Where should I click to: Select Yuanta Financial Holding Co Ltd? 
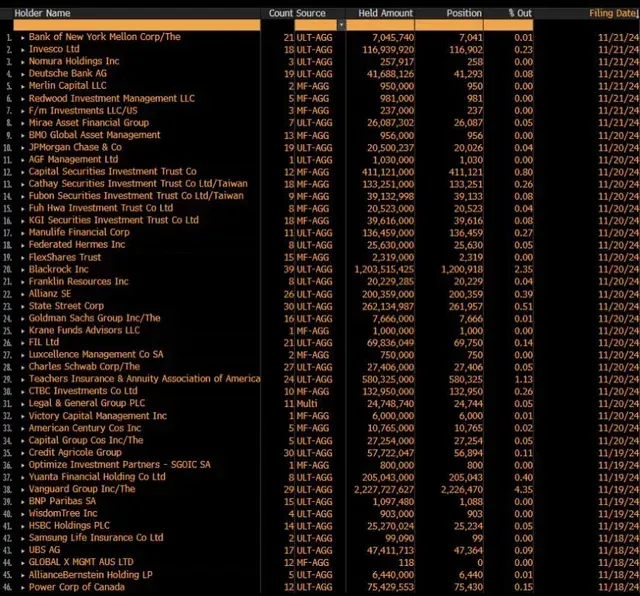click(x=97, y=477)
